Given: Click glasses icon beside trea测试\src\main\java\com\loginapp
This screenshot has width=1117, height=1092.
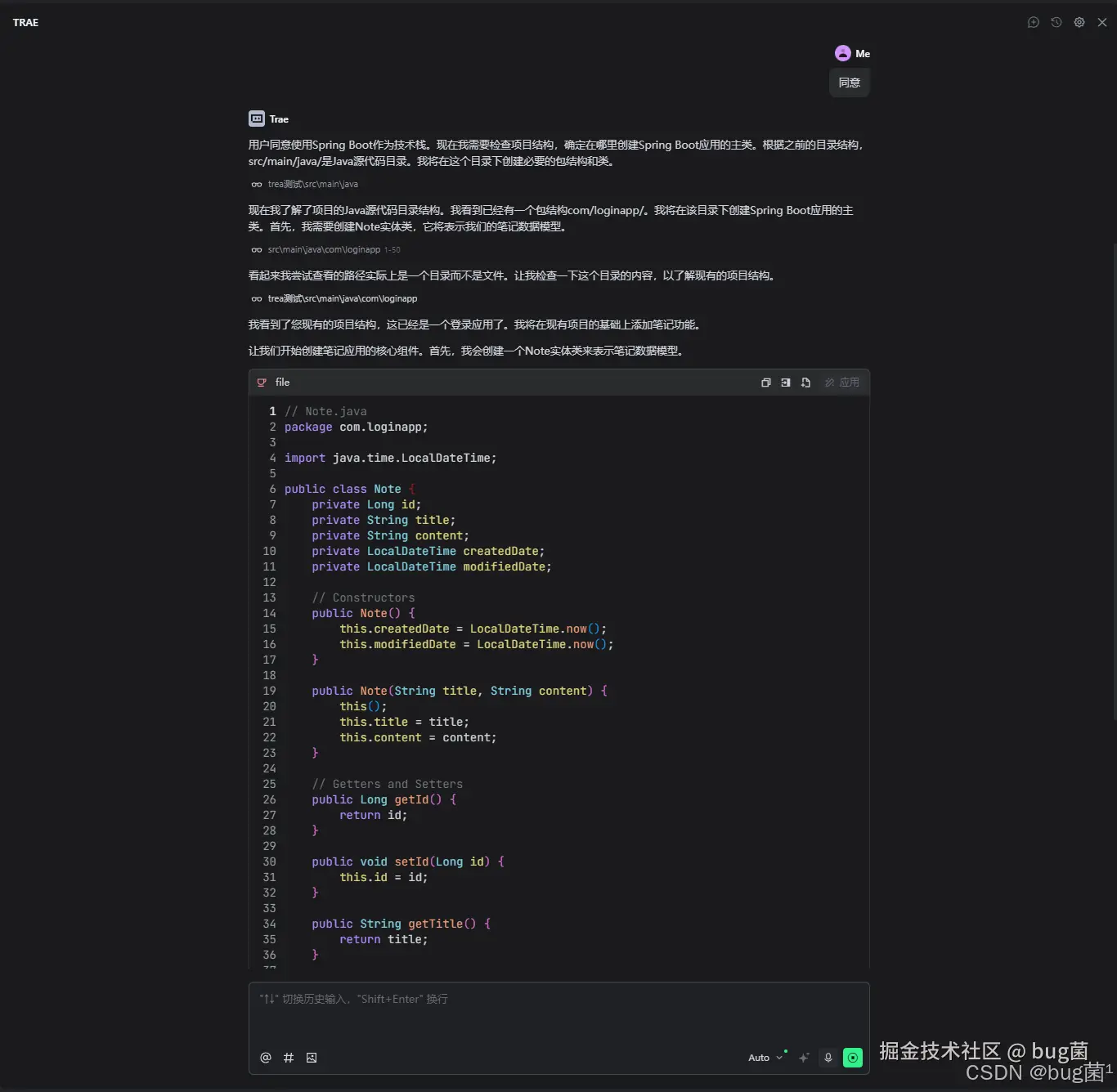Looking at the screenshot, I should click(x=257, y=299).
